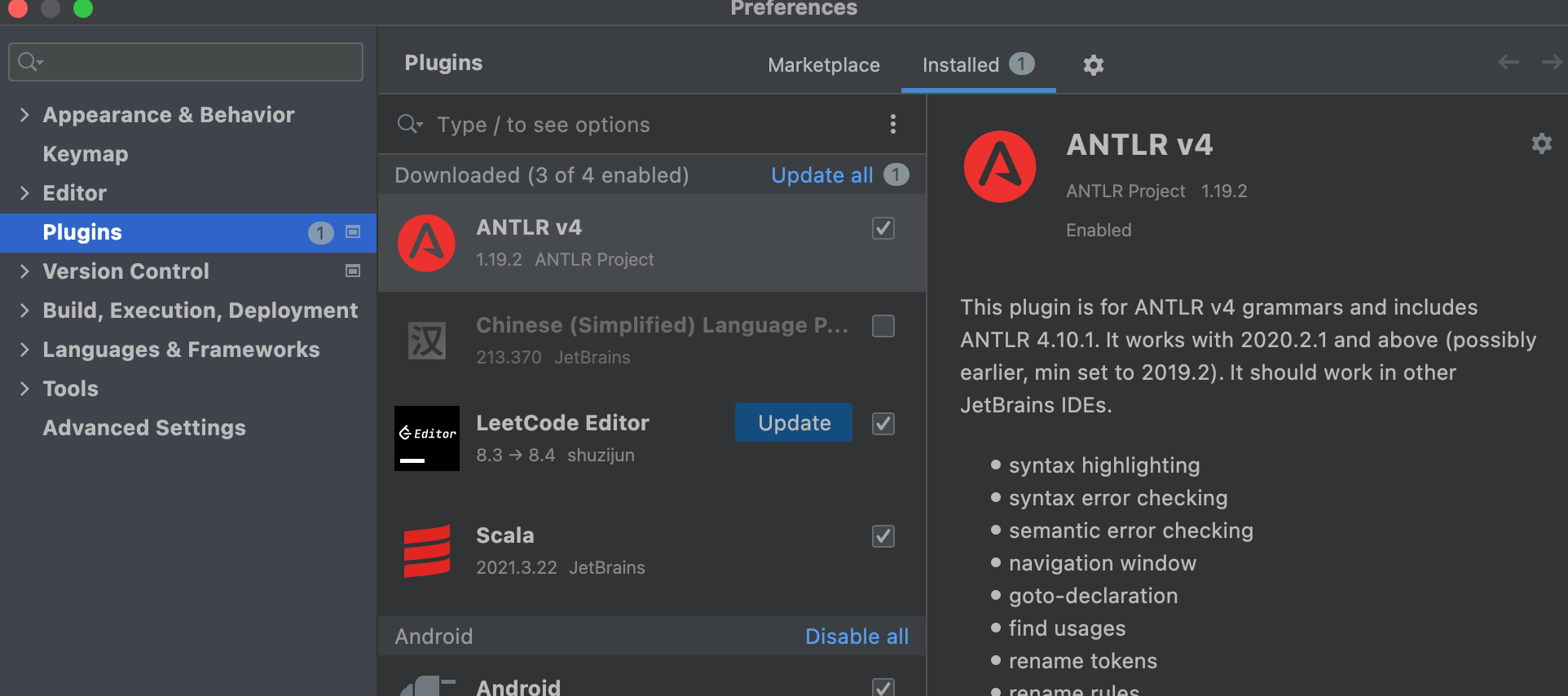The width and height of the screenshot is (1568, 696).
Task: Click the back navigation arrow
Action: point(1508,63)
